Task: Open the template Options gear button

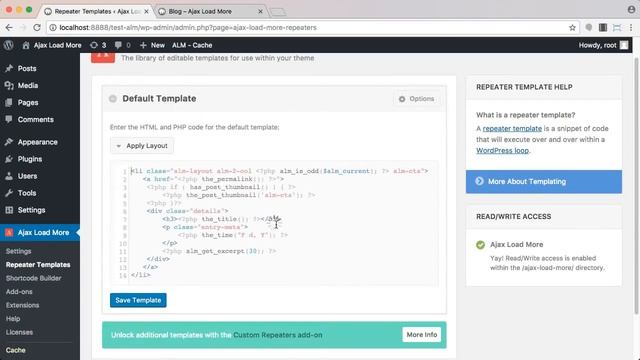Action: [x=417, y=99]
